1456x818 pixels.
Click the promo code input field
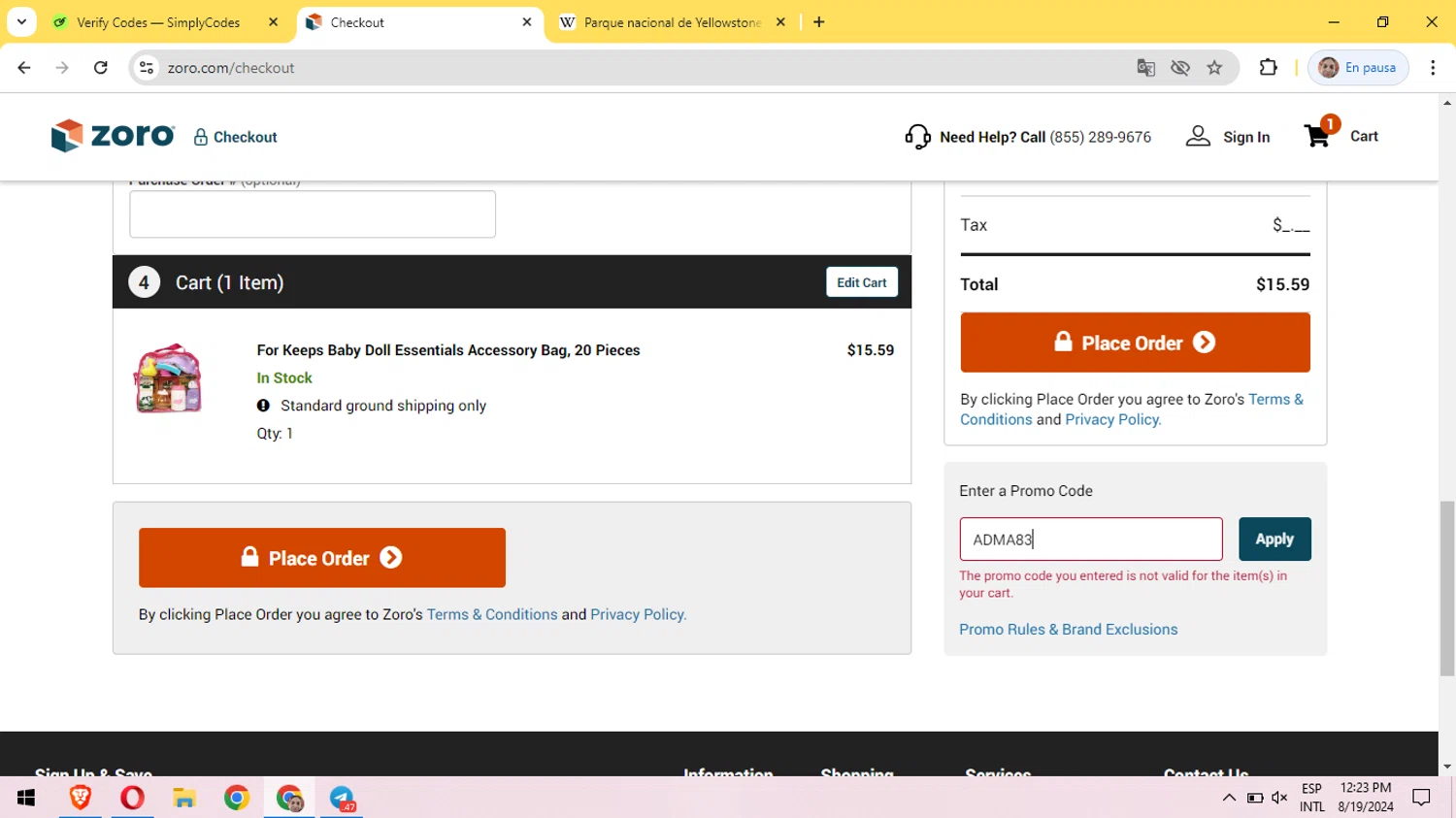[x=1091, y=540]
